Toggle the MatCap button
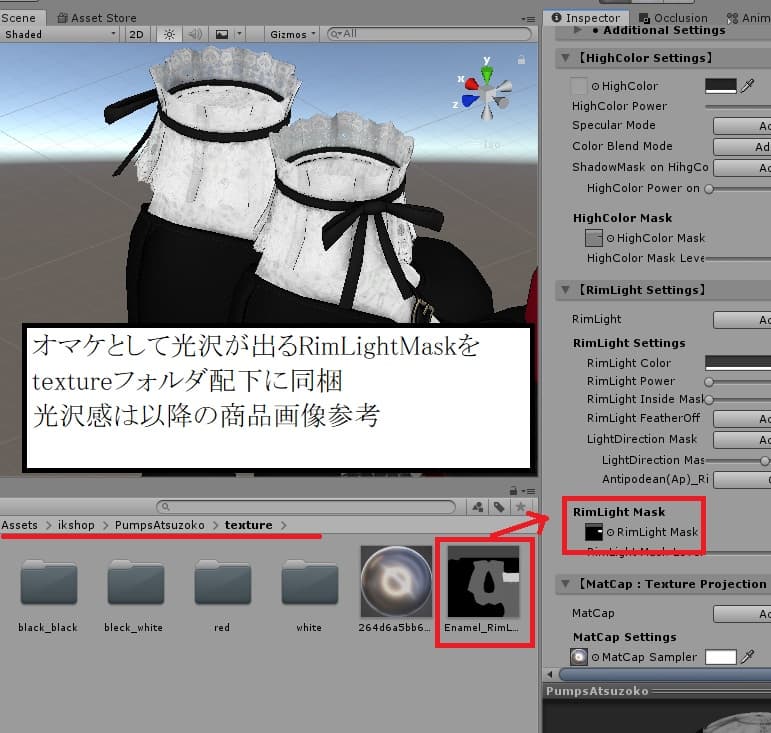Image resolution: width=771 pixels, height=733 pixels. click(x=742, y=614)
